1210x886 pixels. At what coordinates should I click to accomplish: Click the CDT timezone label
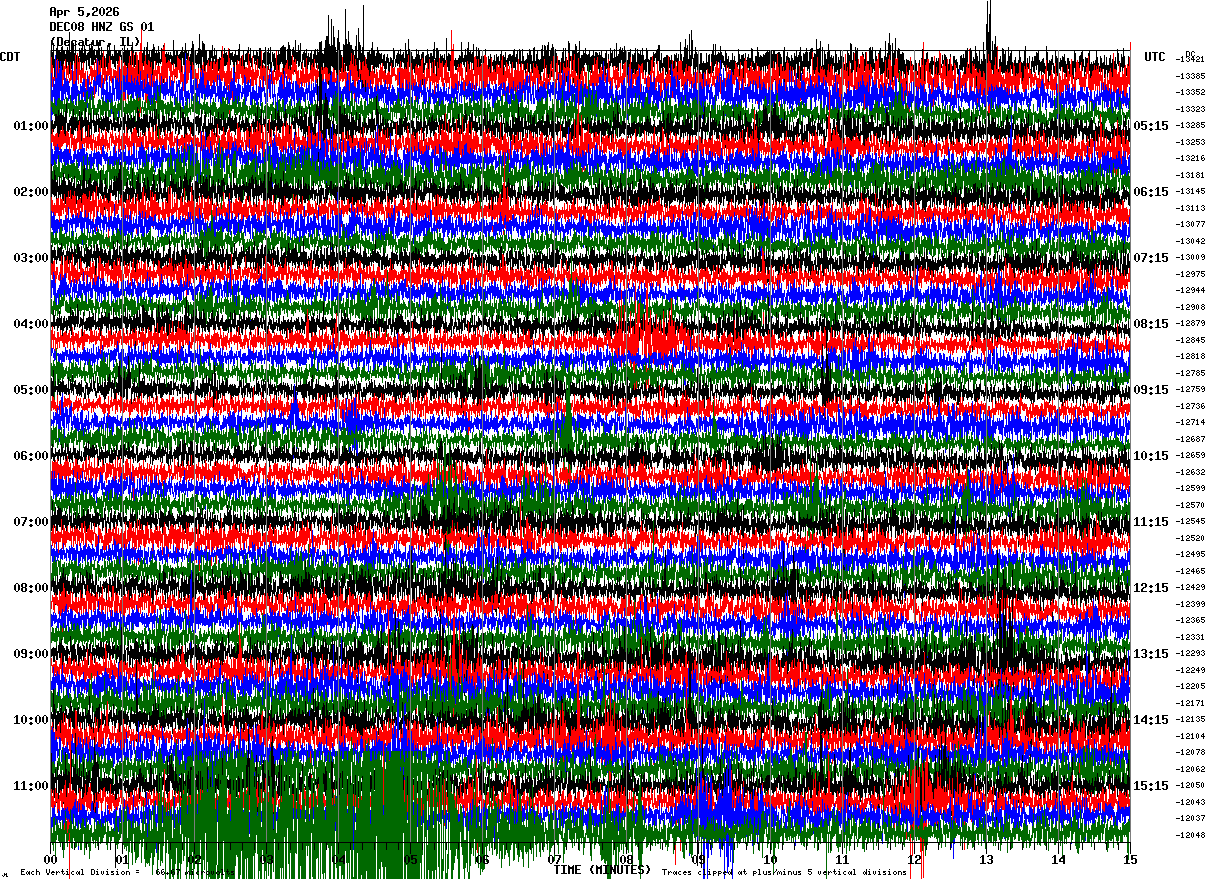coord(10,57)
